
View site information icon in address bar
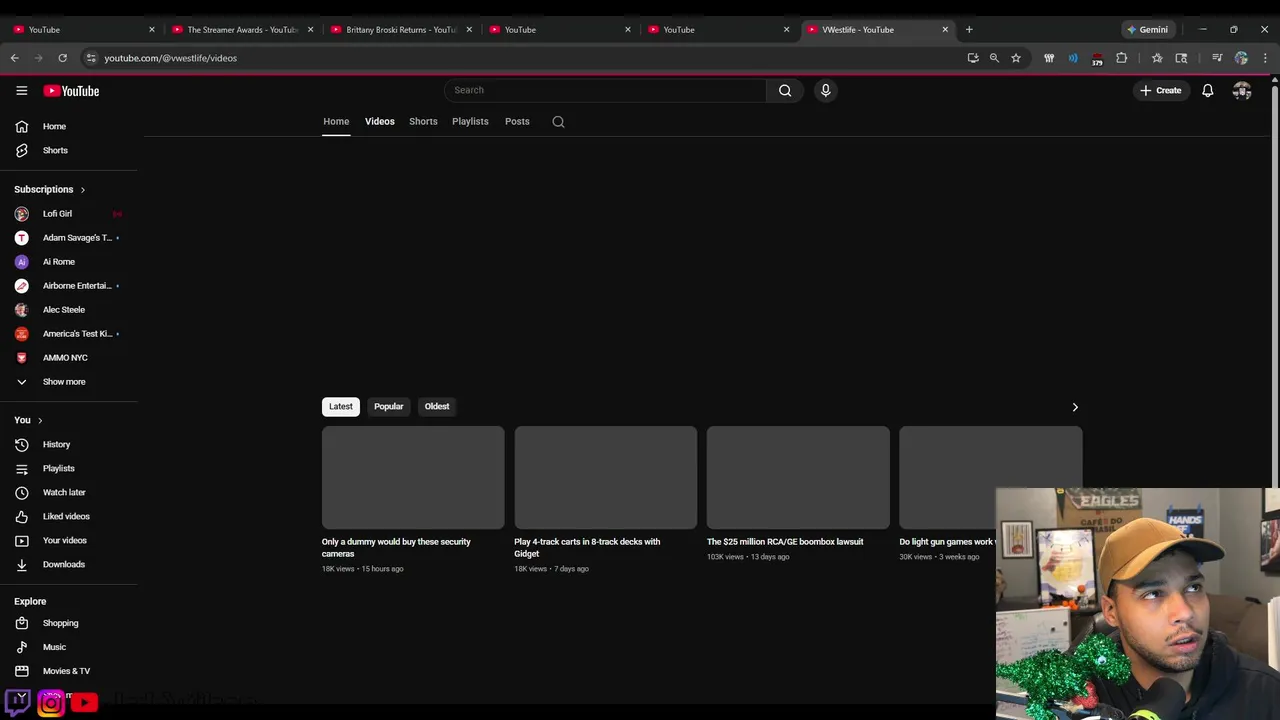[x=91, y=58]
